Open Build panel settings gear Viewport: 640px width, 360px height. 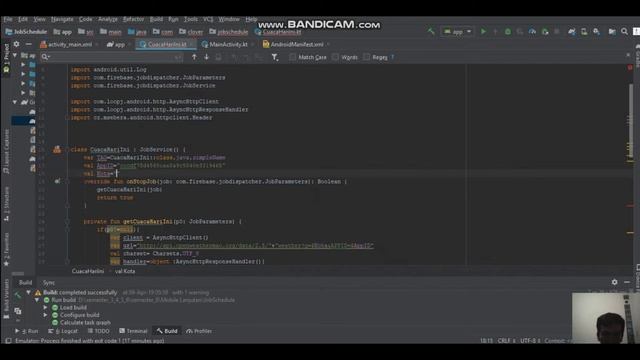[x=615, y=282]
